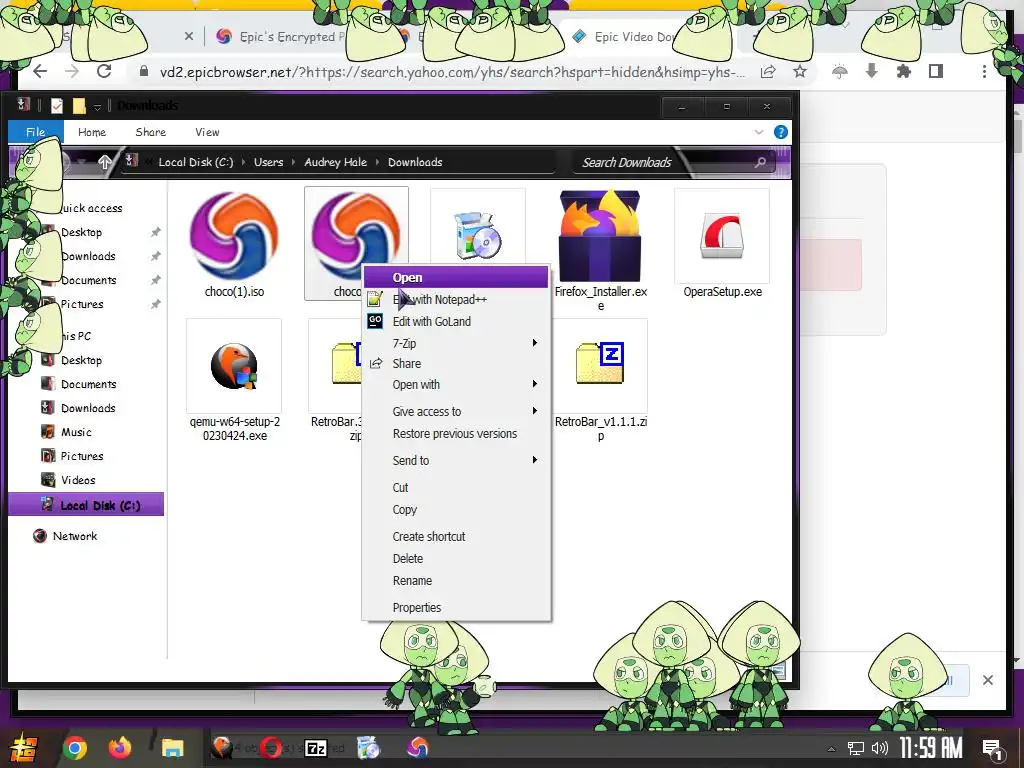Click the browser reload button
Image resolution: width=1024 pixels, height=768 pixels.
click(x=104, y=71)
